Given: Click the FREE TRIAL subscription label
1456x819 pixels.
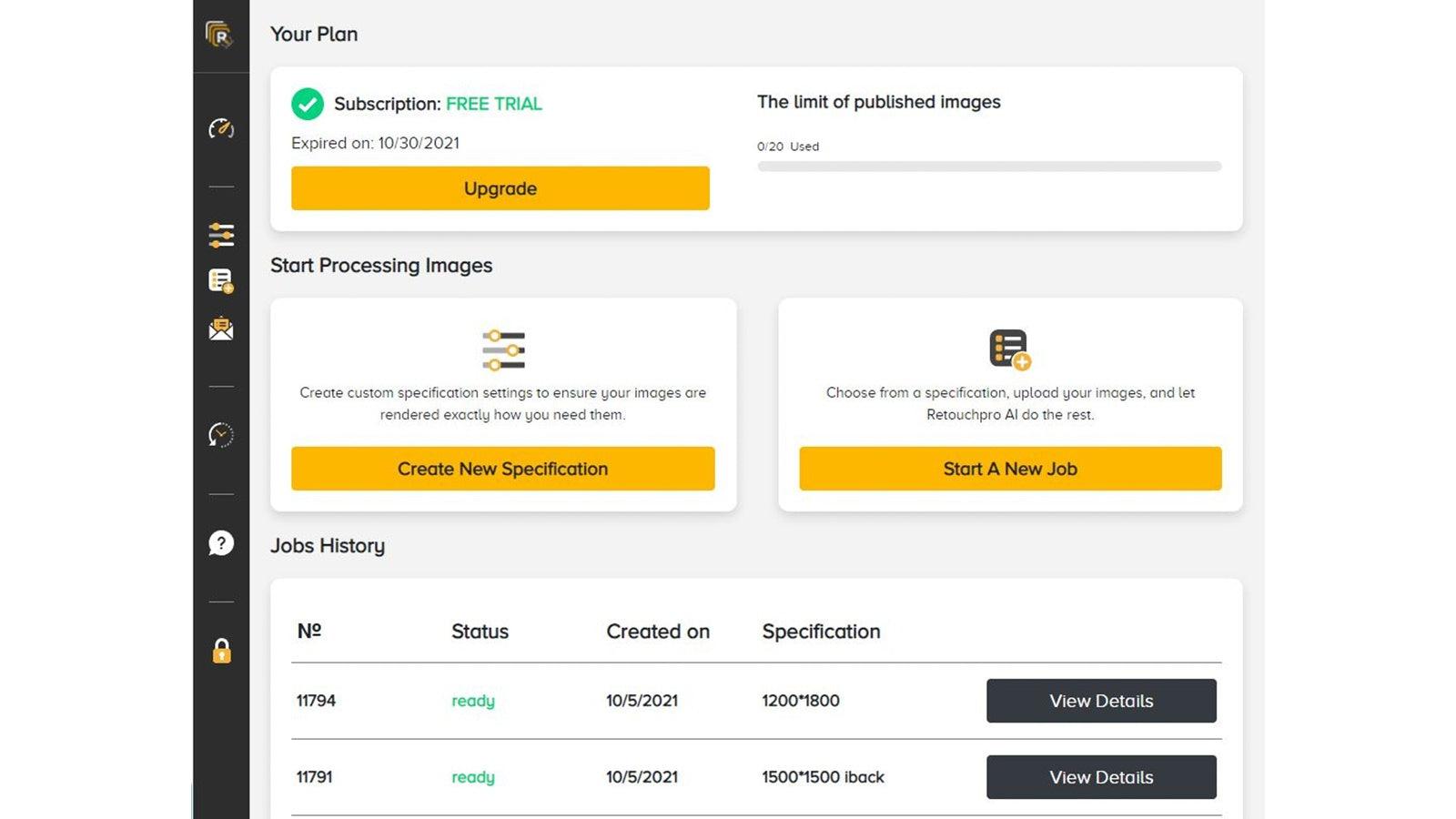Looking at the screenshot, I should pos(492,104).
